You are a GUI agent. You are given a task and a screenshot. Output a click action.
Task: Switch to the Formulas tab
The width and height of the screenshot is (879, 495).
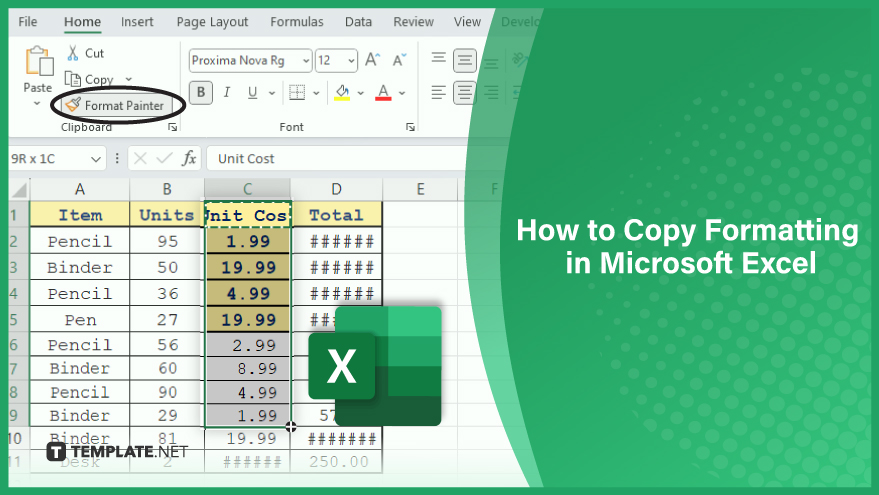coord(297,22)
